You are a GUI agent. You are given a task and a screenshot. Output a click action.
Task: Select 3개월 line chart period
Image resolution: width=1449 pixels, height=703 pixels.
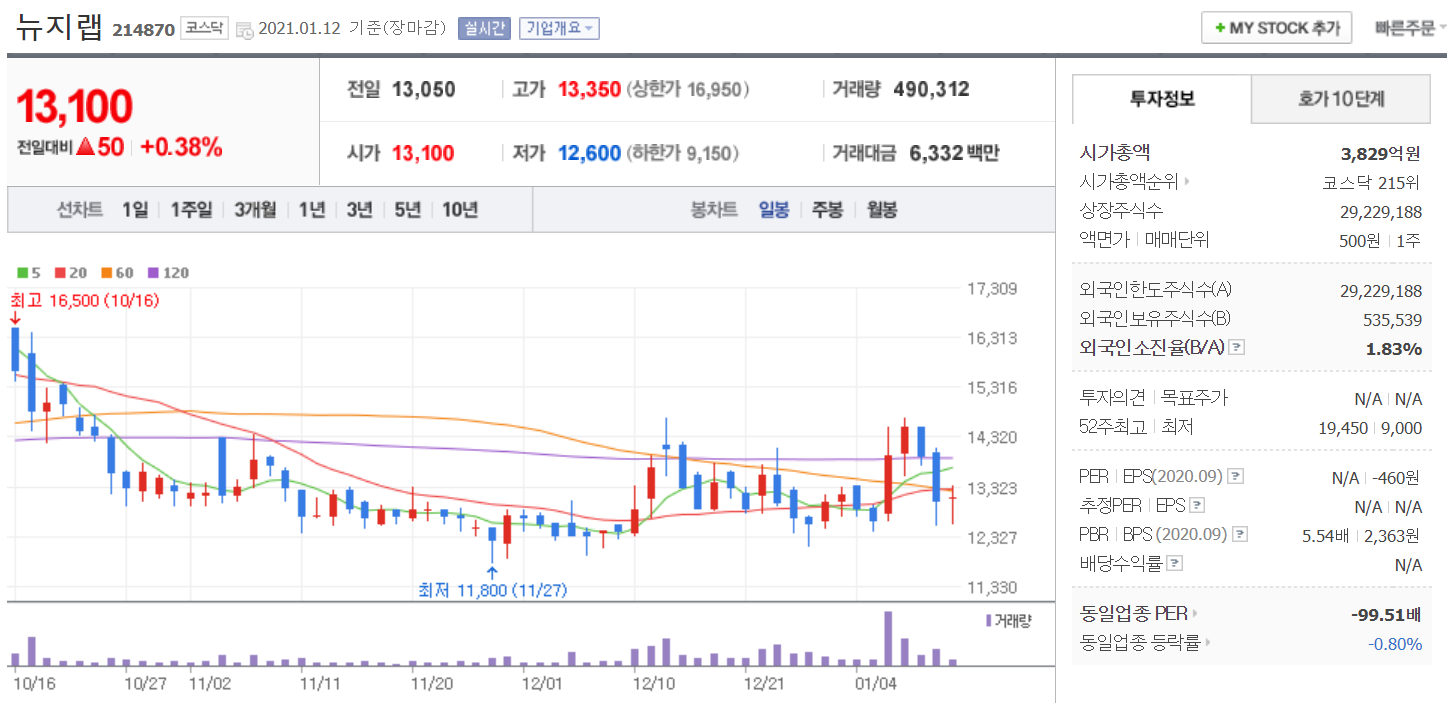[x=255, y=210]
